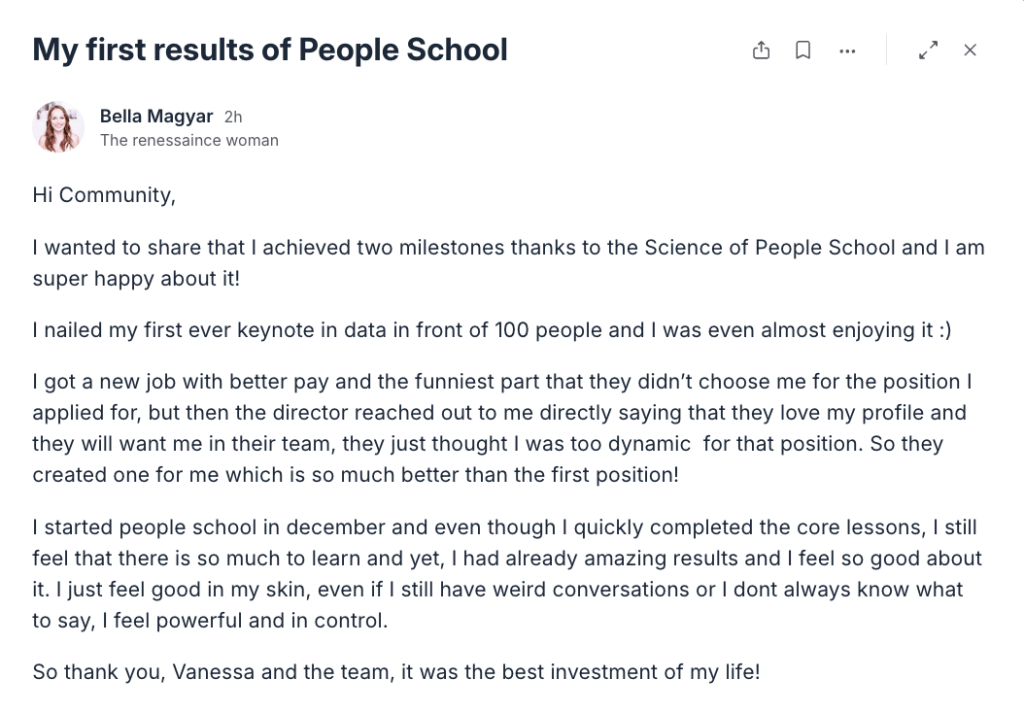Click the 2h post timestamp

(x=233, y=117)
